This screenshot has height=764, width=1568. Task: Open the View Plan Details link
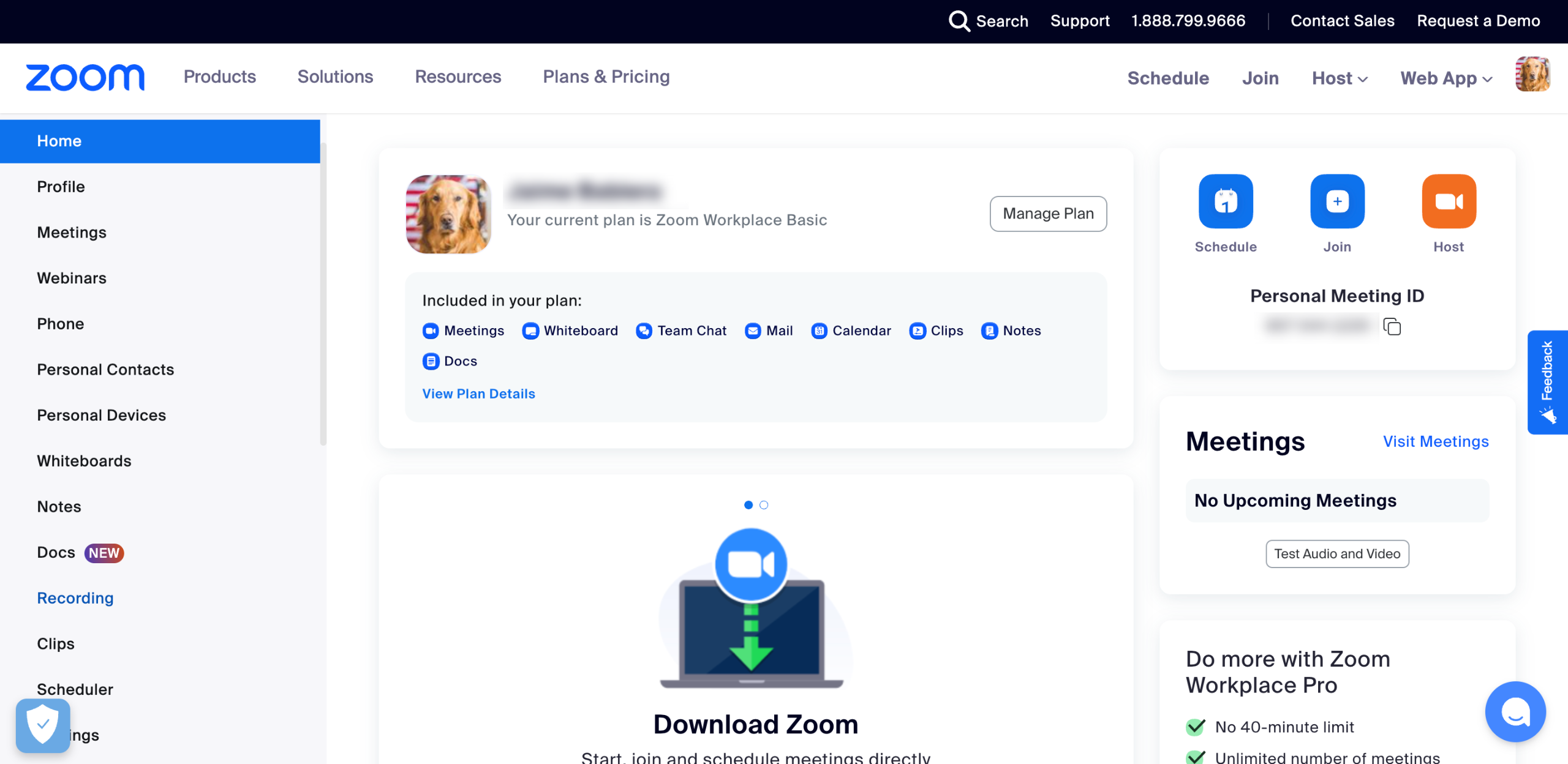478,394
